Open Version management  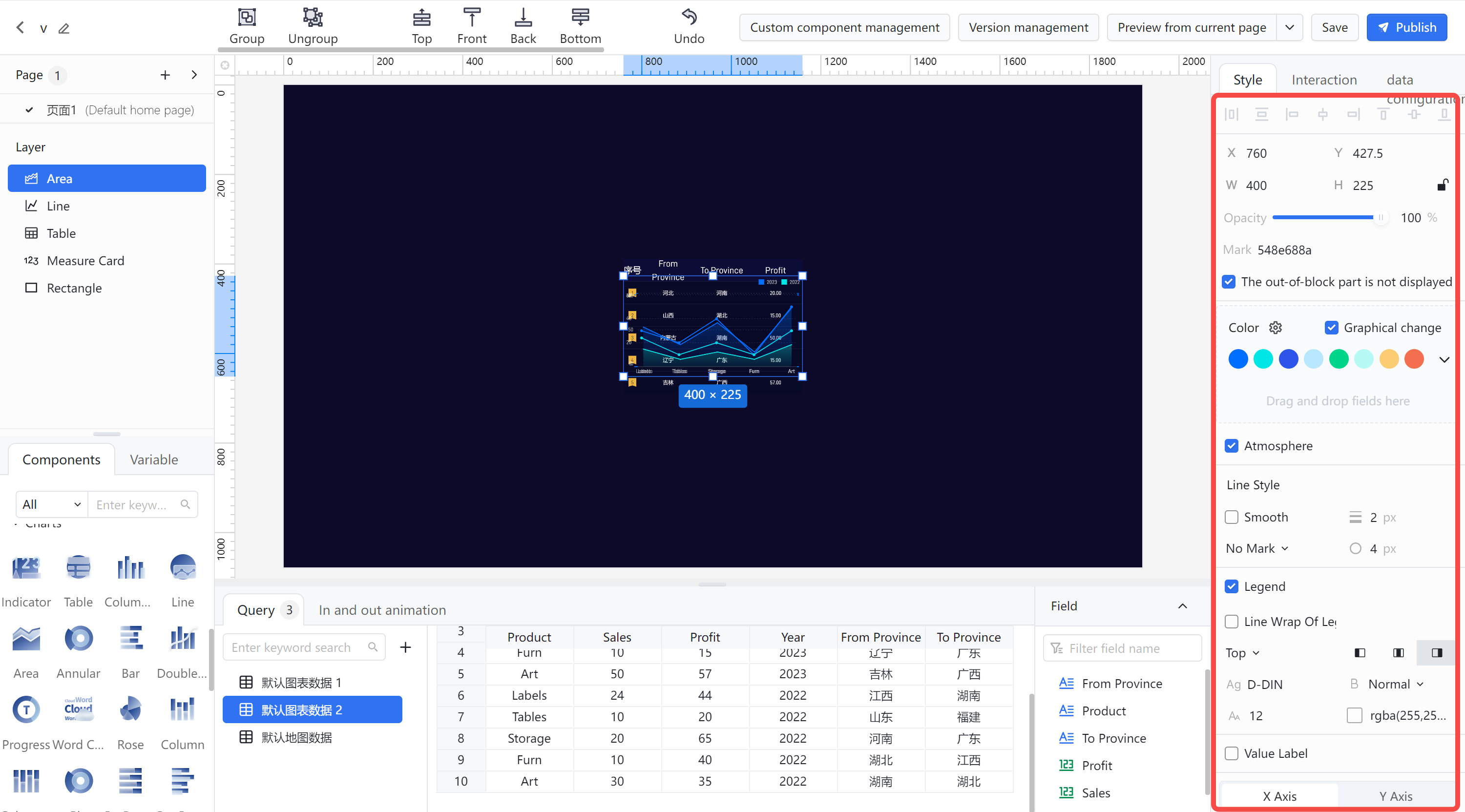tap(1028, 27)
